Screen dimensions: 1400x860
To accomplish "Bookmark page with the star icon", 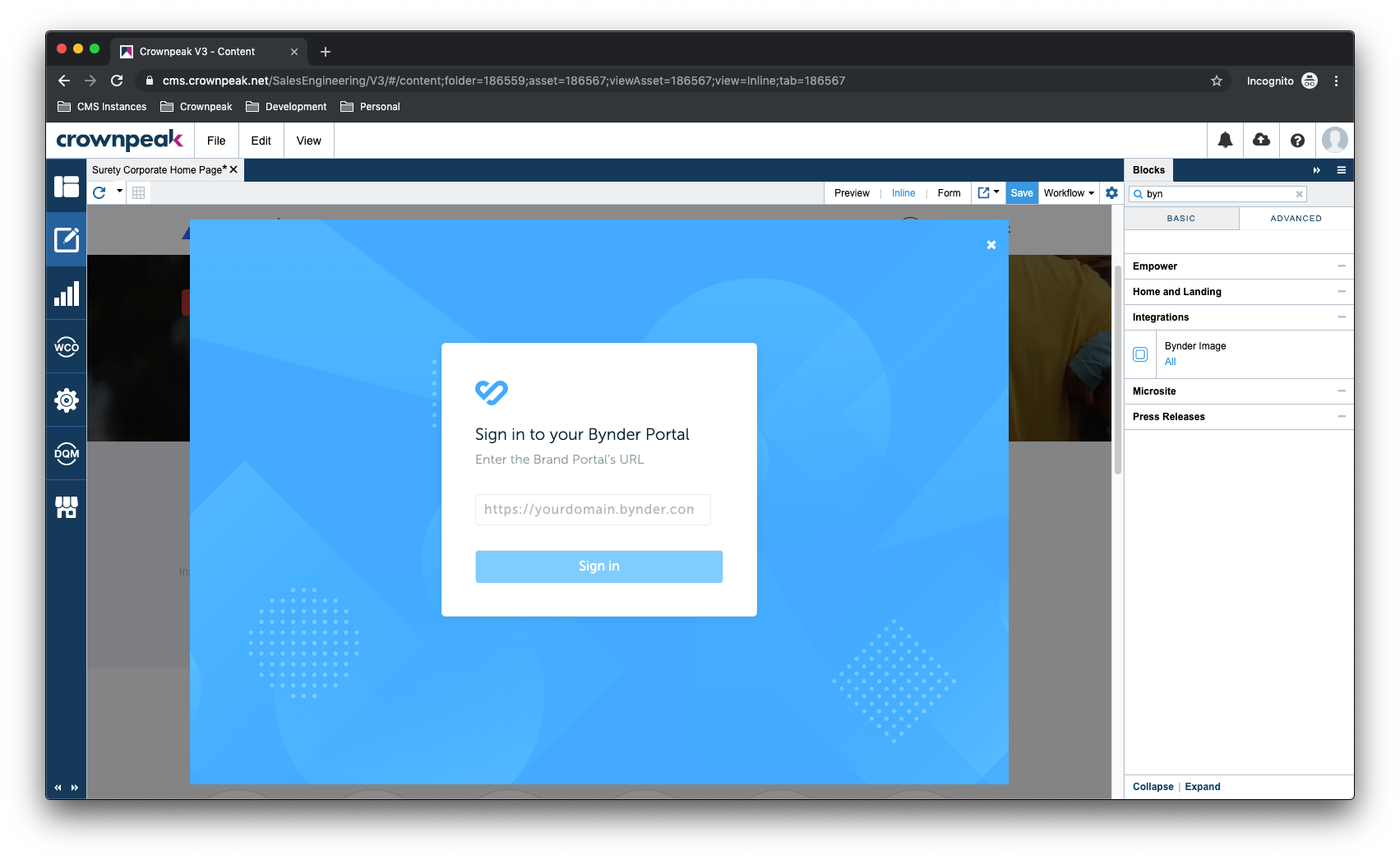I will click(1217, 81).
